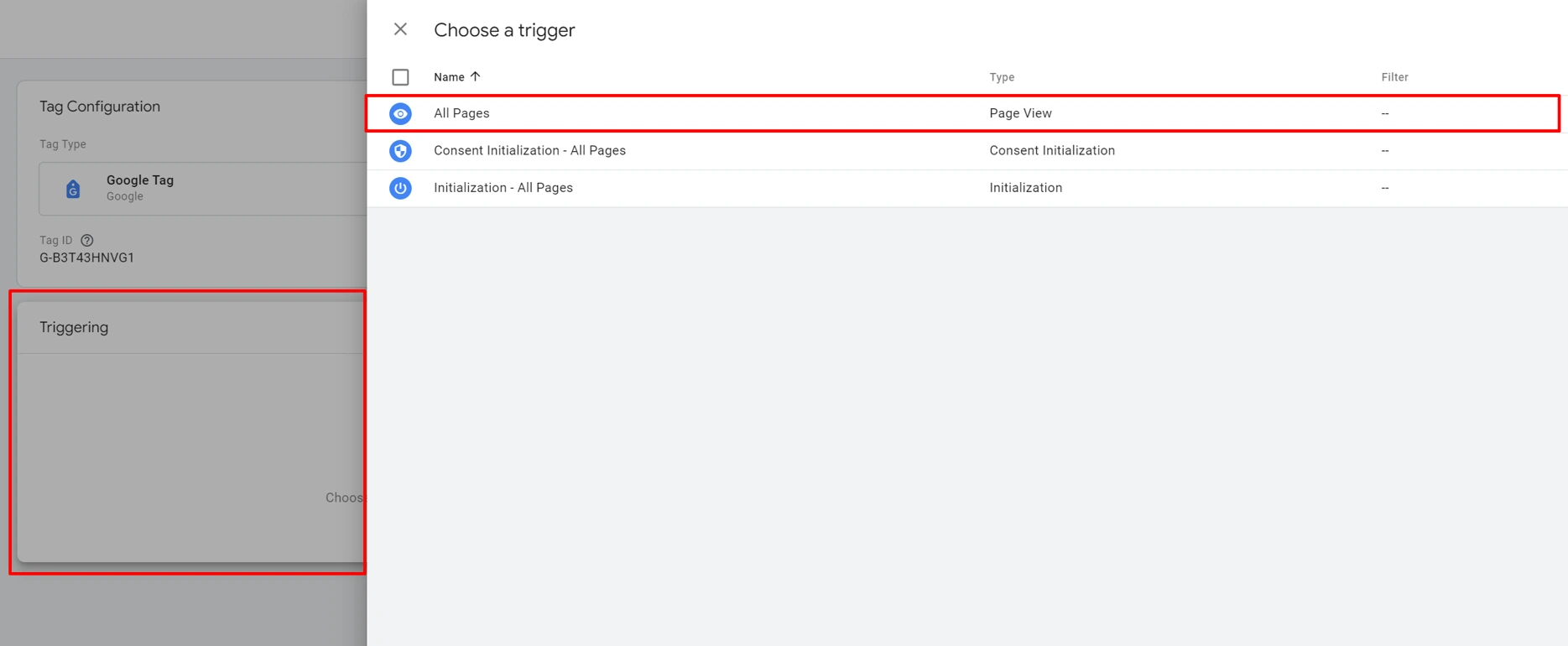Click the Consent Initialization shield icon

[x=400, y=151]
